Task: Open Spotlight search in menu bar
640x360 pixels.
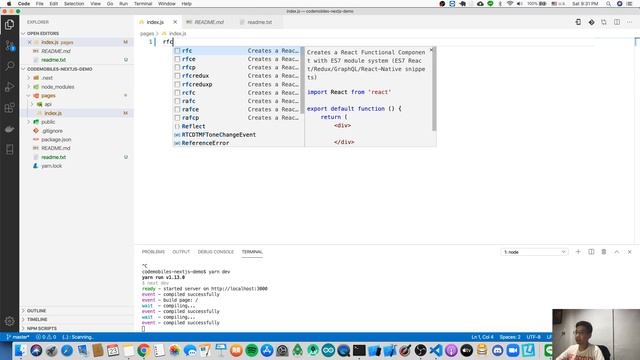Action: [608, 4]
